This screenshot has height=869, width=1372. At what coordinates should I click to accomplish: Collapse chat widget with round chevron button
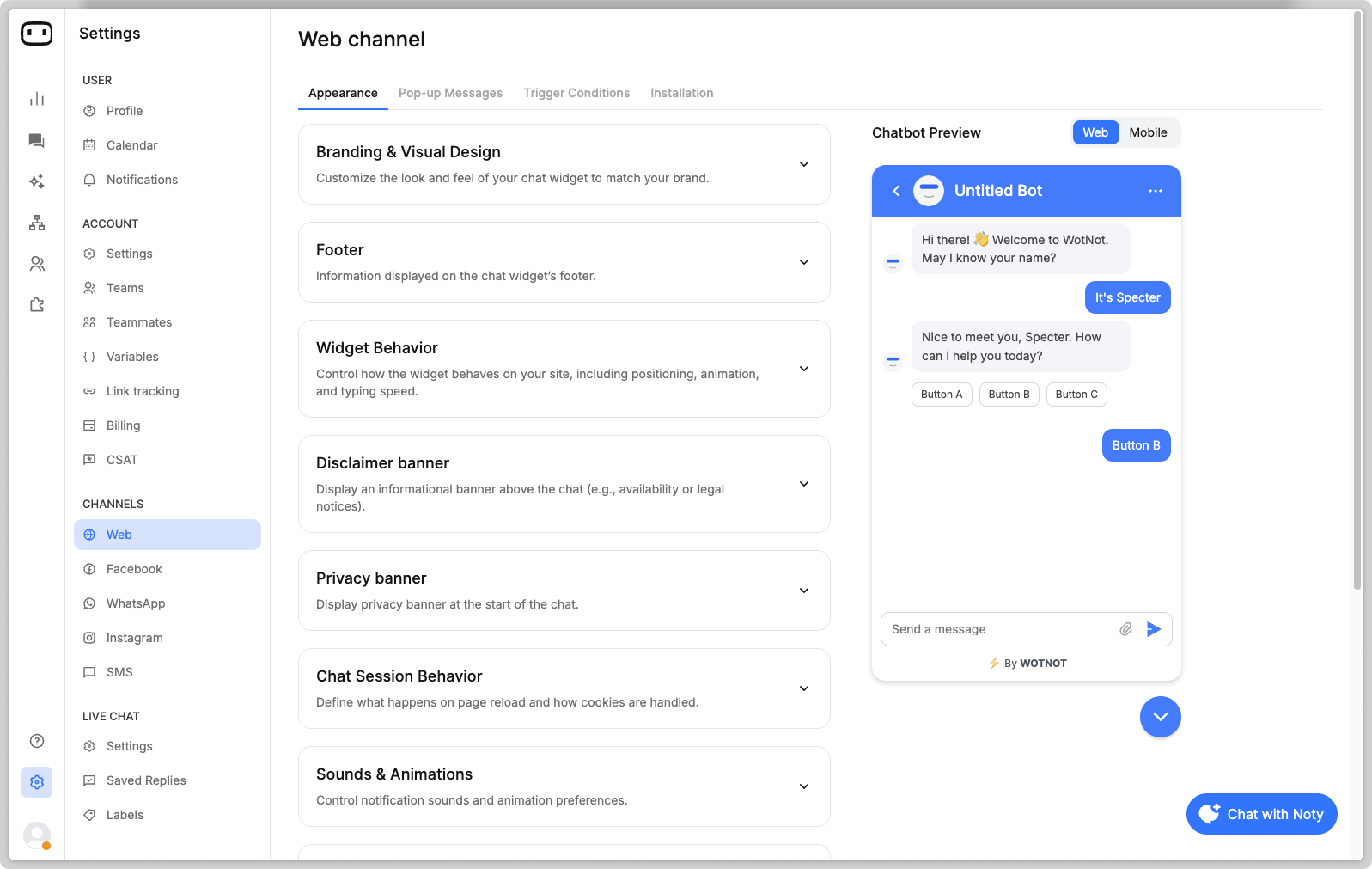click(x=1160, y=717)
